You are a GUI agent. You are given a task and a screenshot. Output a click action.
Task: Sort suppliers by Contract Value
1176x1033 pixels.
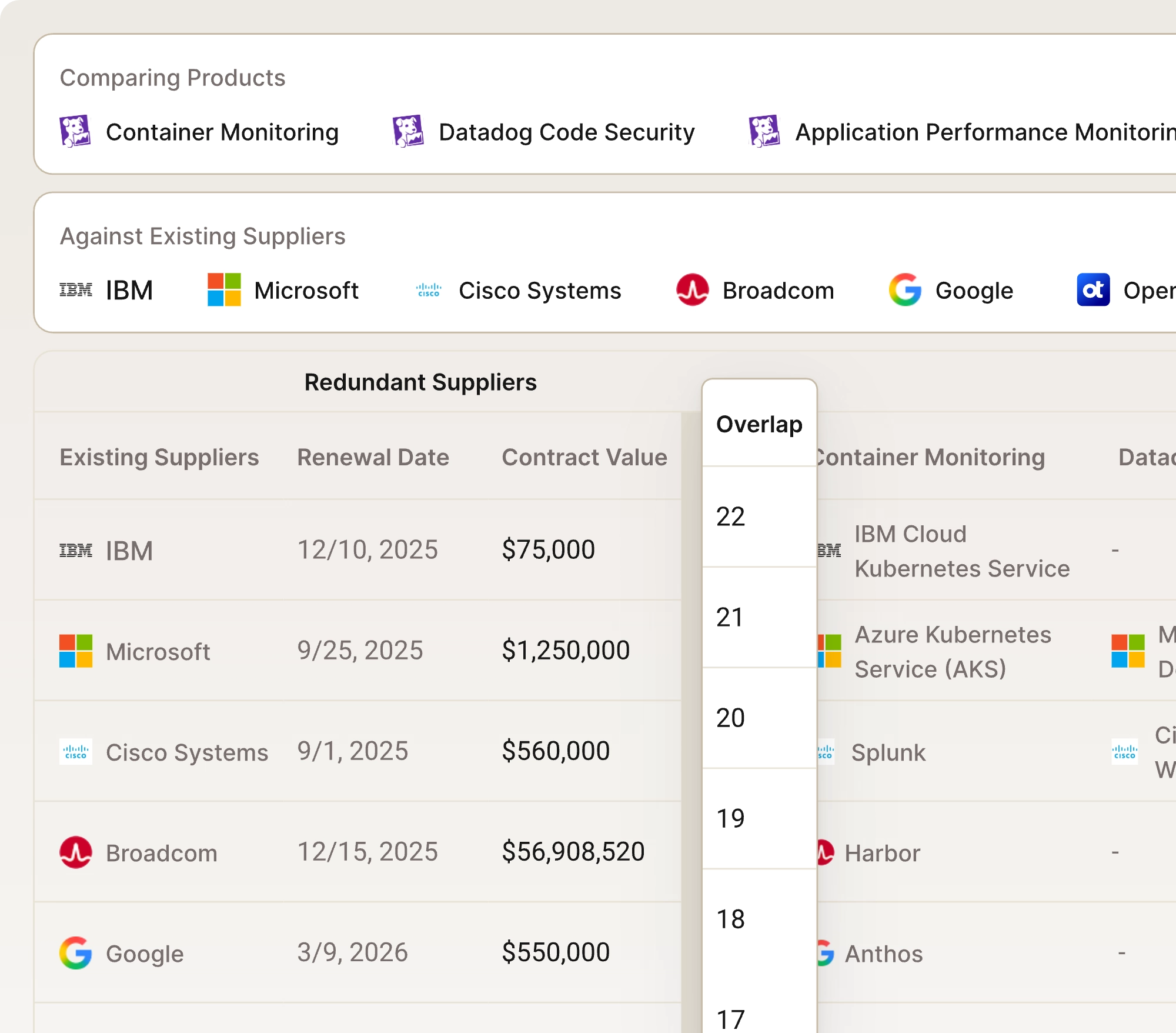[584, 456]
